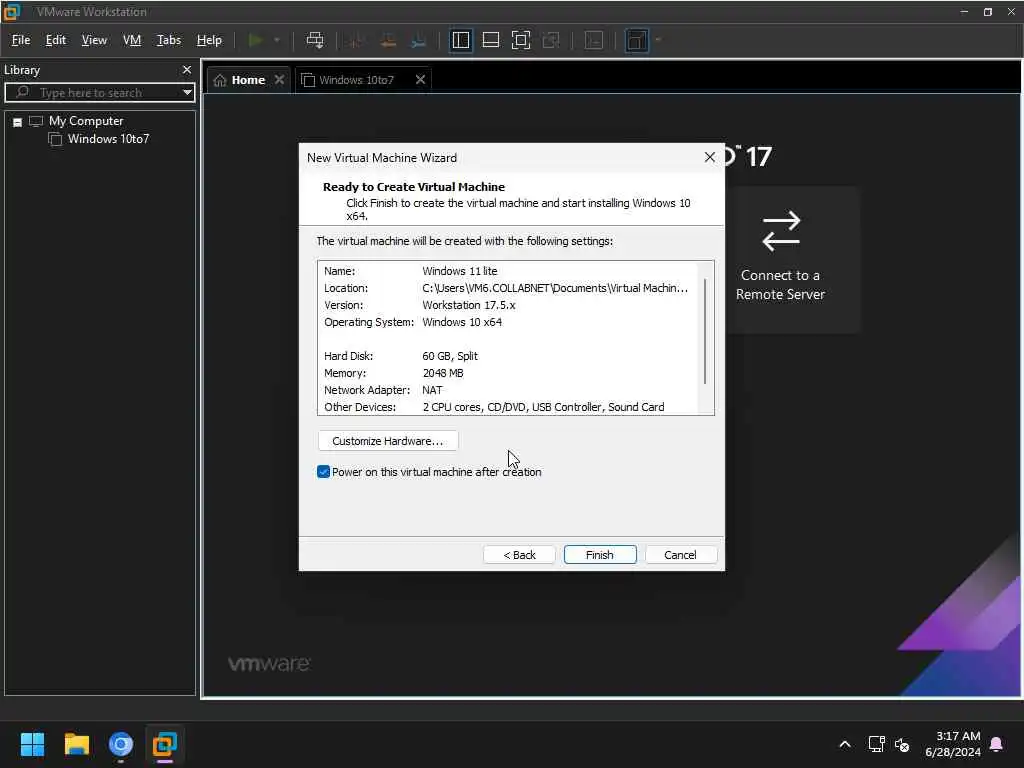The height and width of the screenshot is (768, 1024).
Task: Select Windows 10to7 in the library tree
Action: 108,139
